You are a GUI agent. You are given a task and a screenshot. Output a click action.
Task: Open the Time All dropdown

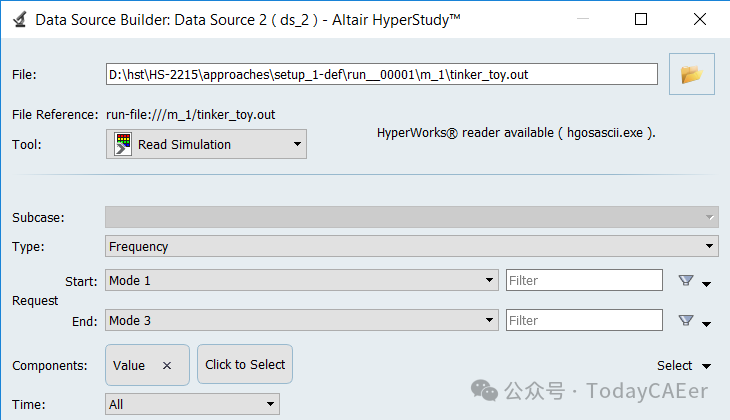click(x=192, y=404)
